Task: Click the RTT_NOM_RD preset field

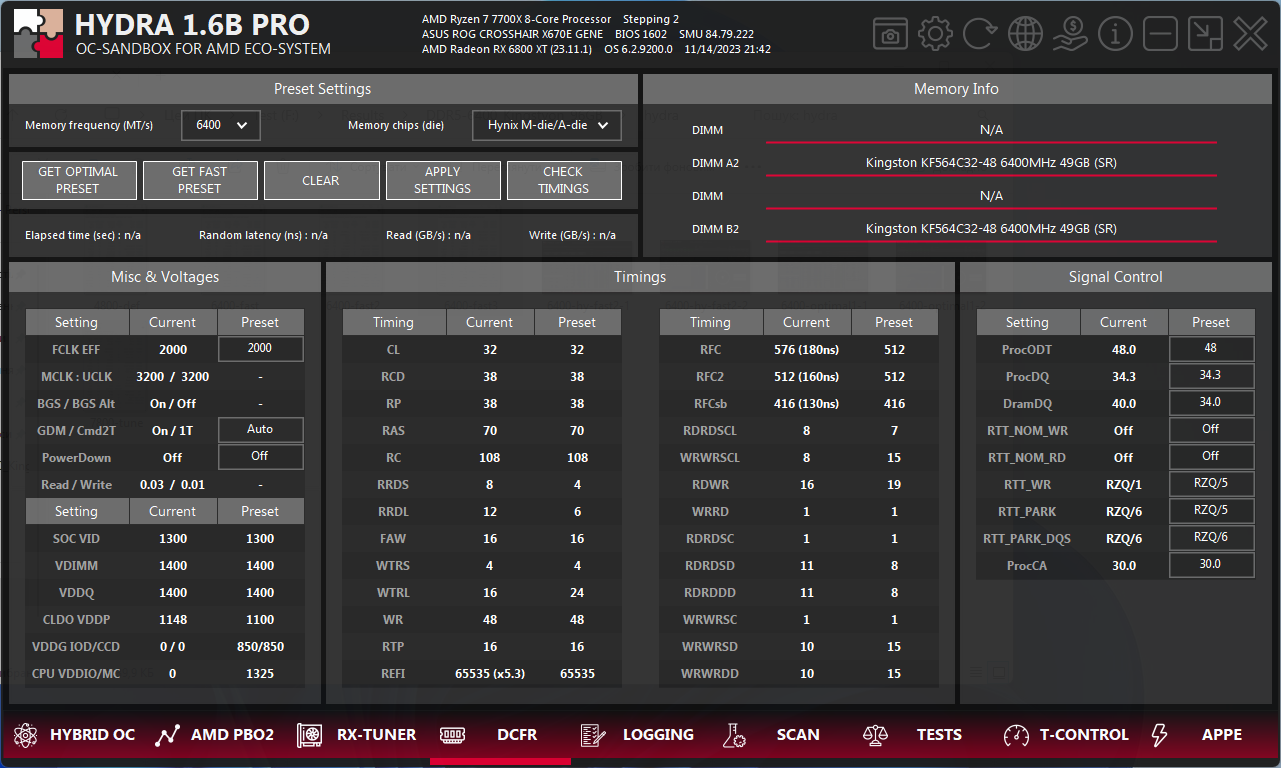Action: tap(1211, 457)
